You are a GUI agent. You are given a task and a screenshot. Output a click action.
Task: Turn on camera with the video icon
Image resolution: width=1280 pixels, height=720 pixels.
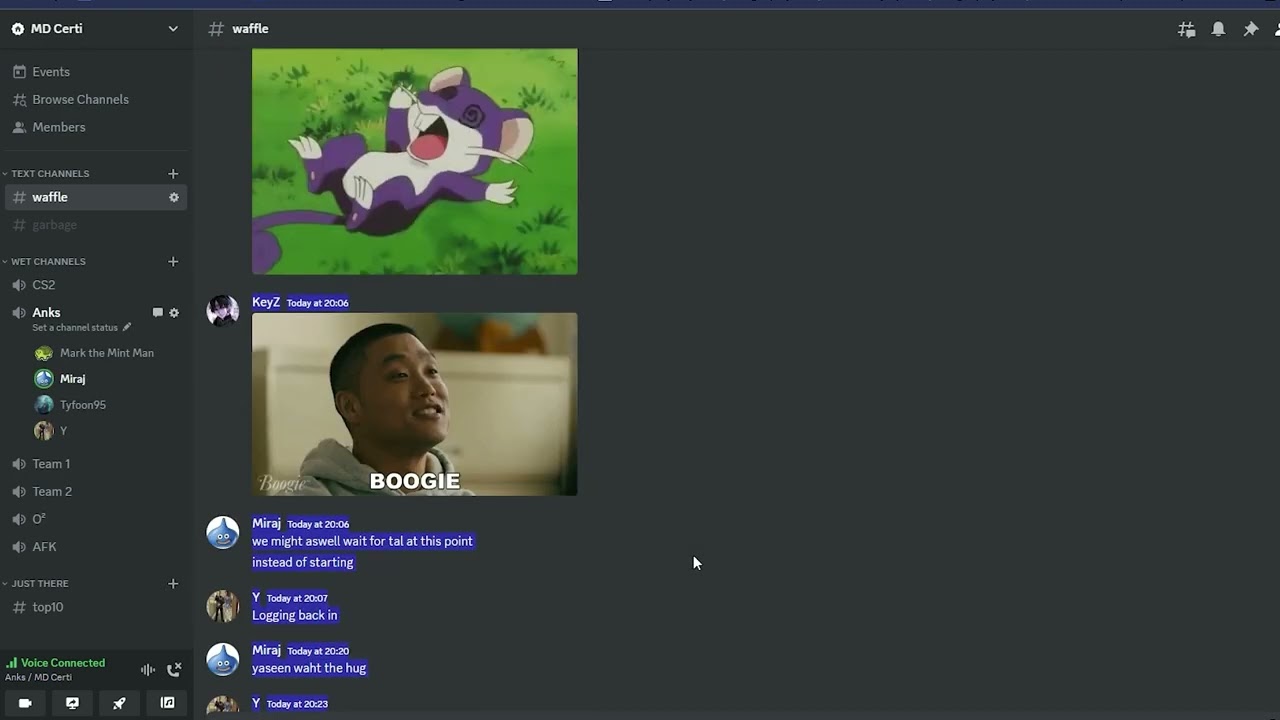25,703
